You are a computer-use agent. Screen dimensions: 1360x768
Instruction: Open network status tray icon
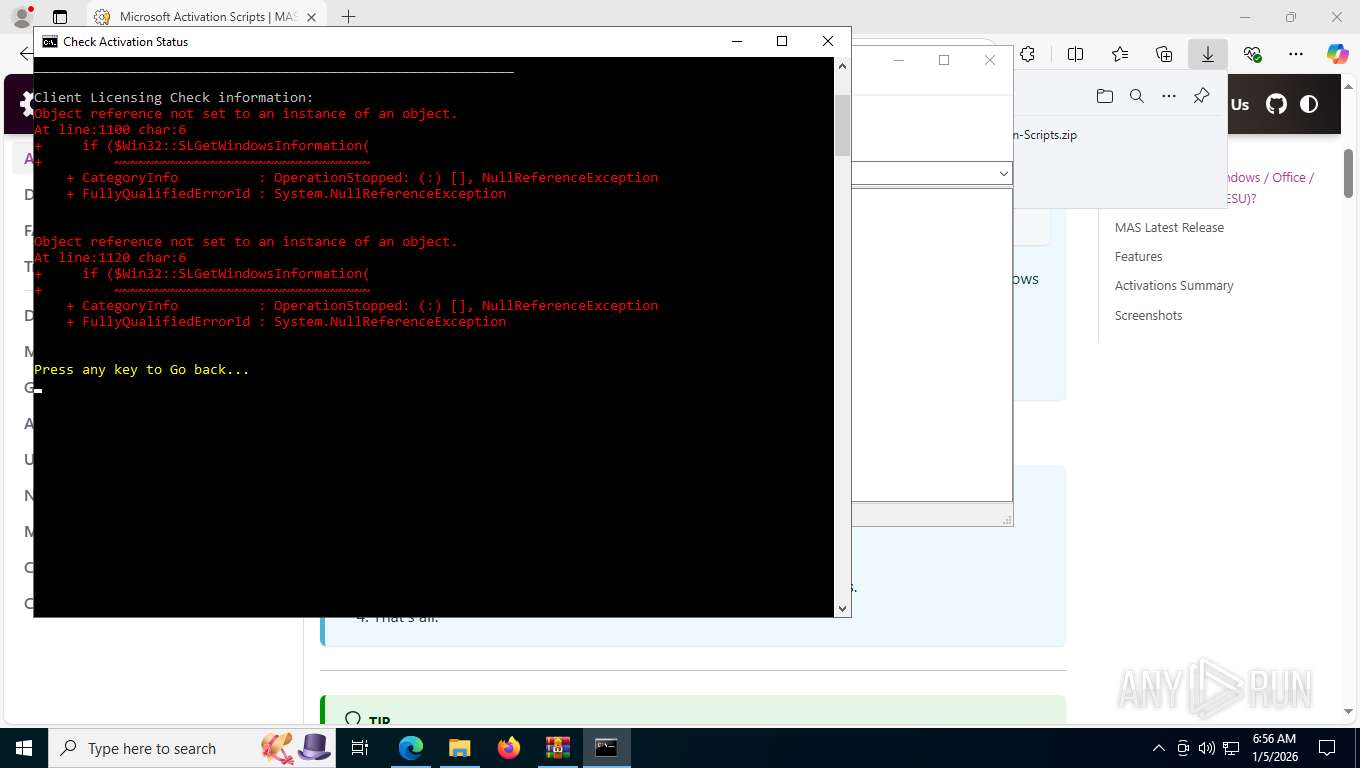[1232, 748]
